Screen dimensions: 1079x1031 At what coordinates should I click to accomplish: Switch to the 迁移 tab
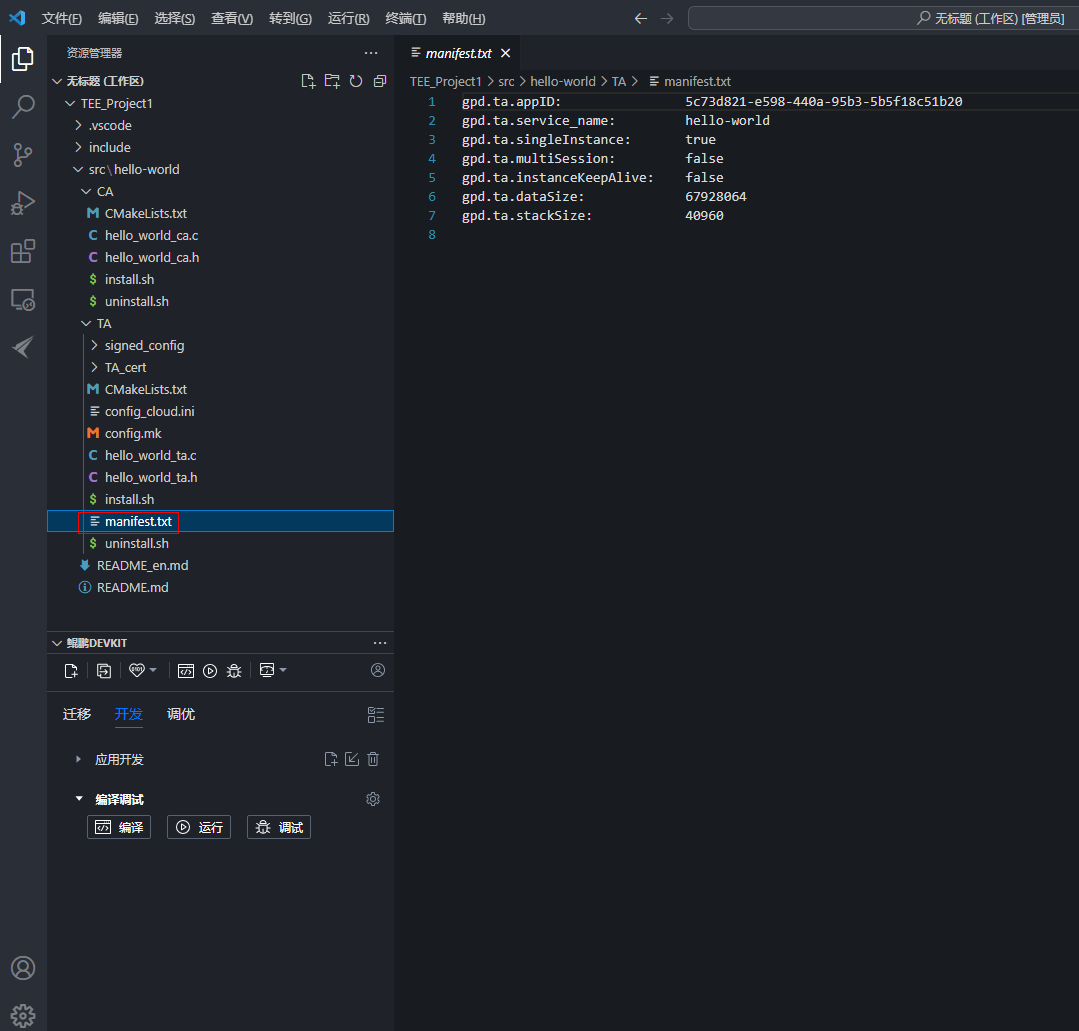pyautogui.click(x=77, y=714)
